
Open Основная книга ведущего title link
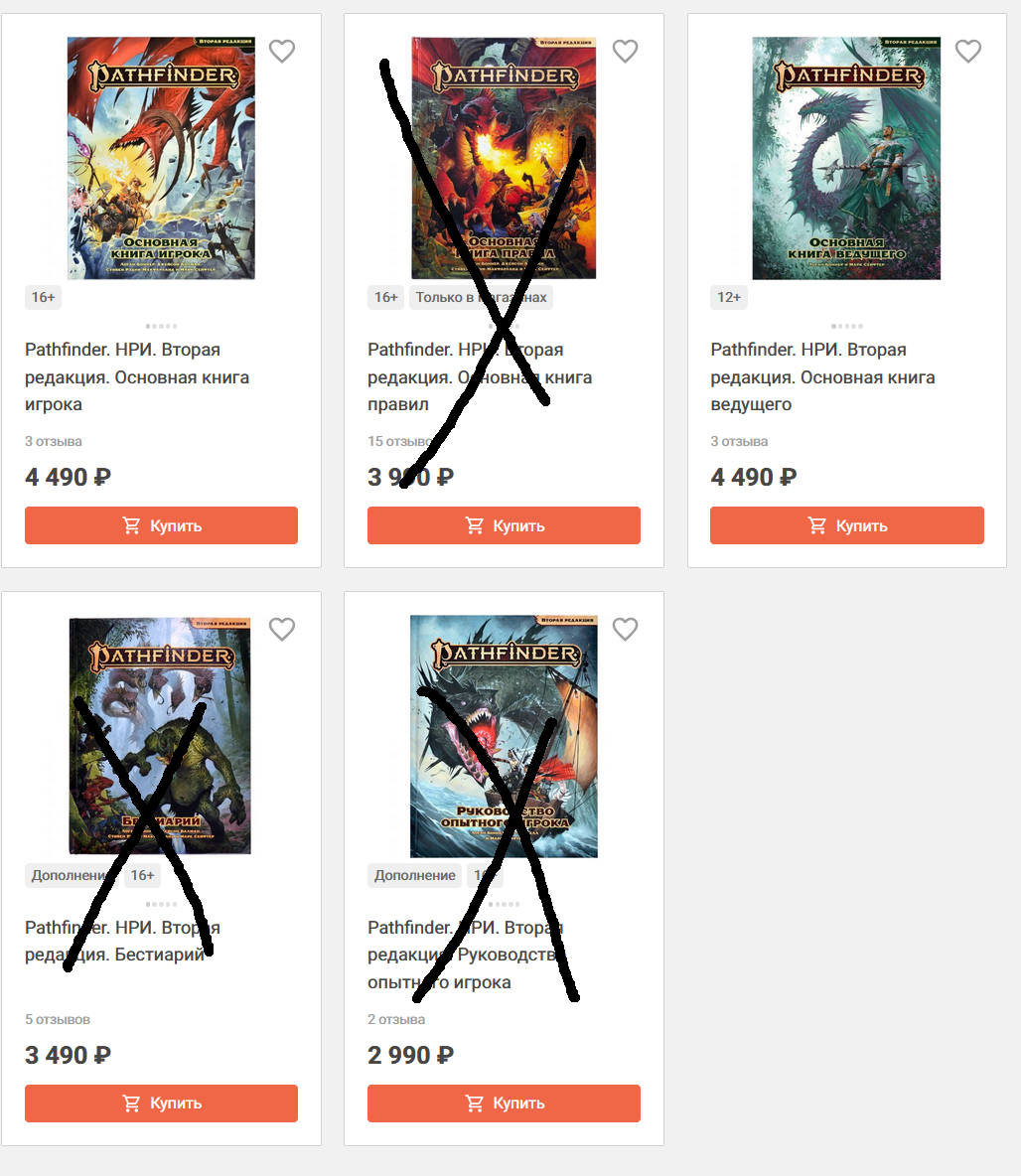tap(823, 376)
